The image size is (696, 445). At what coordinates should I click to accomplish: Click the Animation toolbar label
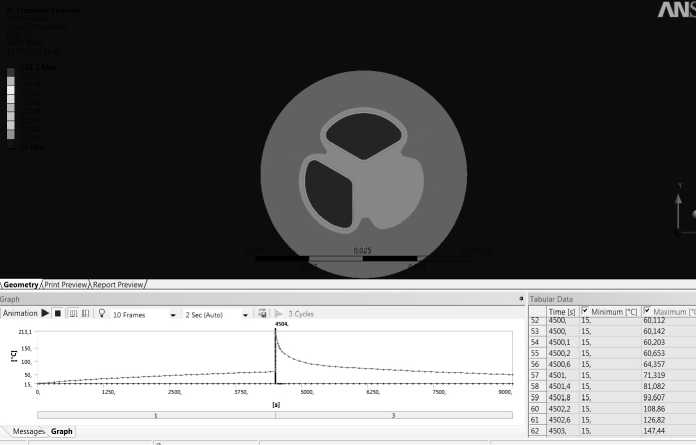click(x=20, y=313)
